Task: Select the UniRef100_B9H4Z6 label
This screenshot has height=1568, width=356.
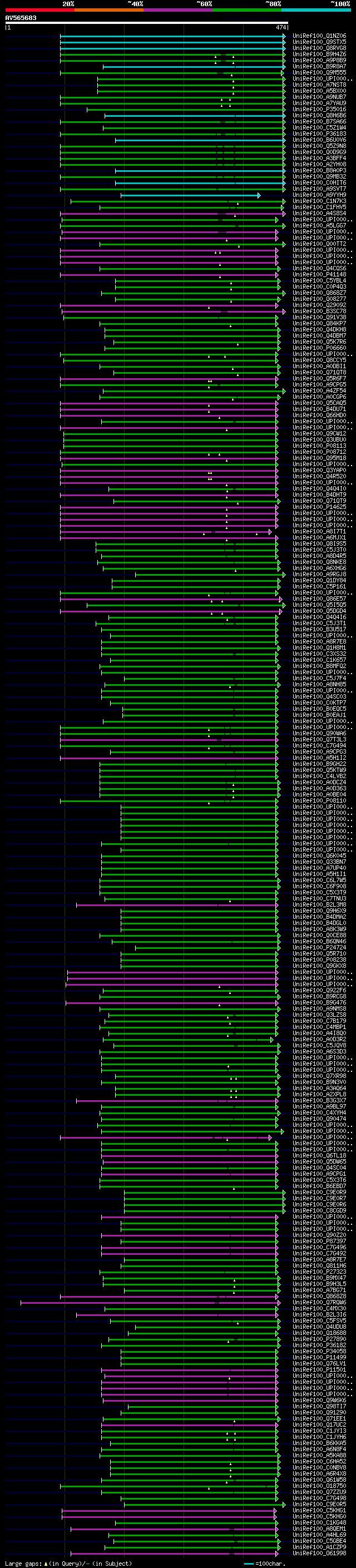Action: (319, 55)
